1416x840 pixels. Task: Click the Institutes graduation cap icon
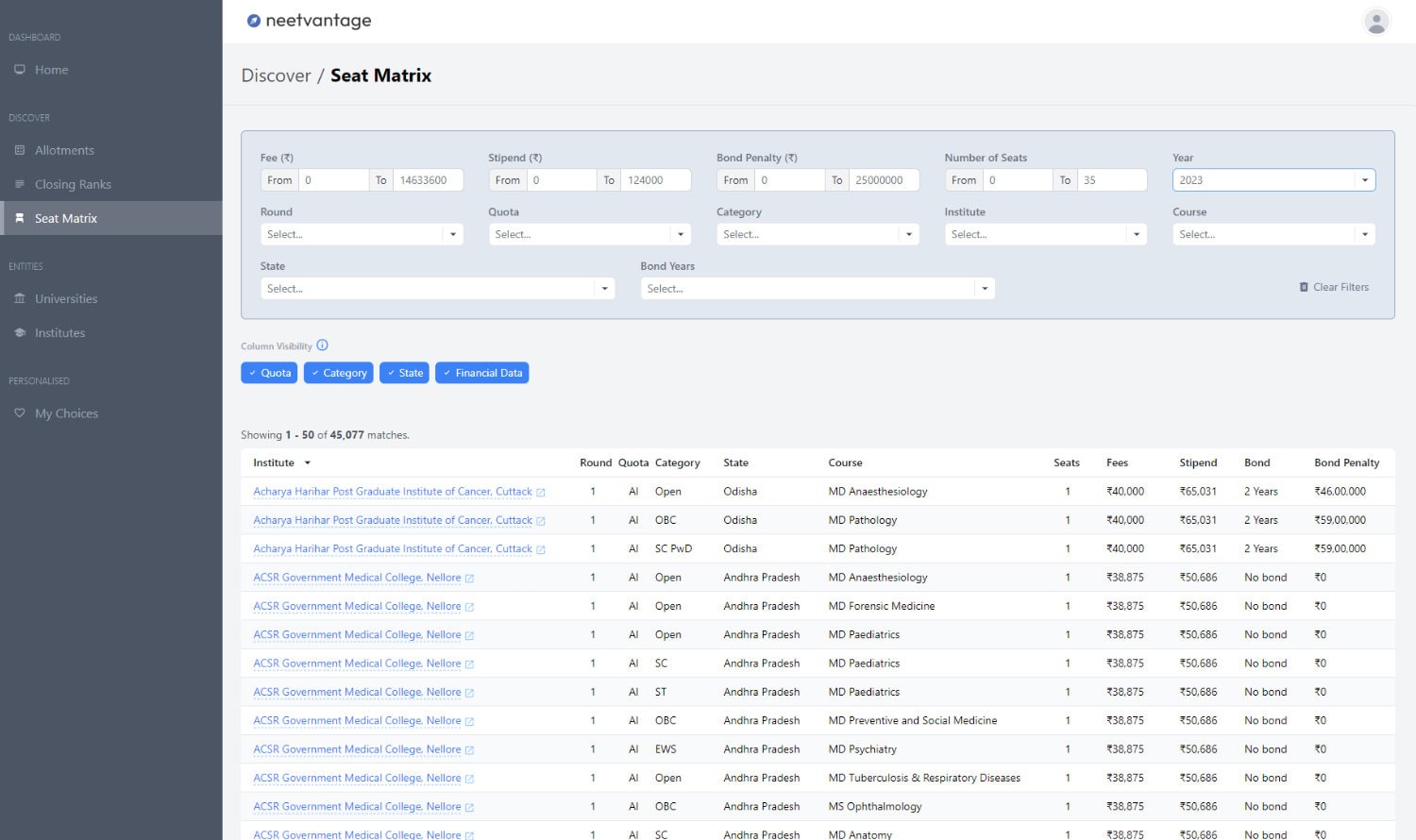point(20,333)
